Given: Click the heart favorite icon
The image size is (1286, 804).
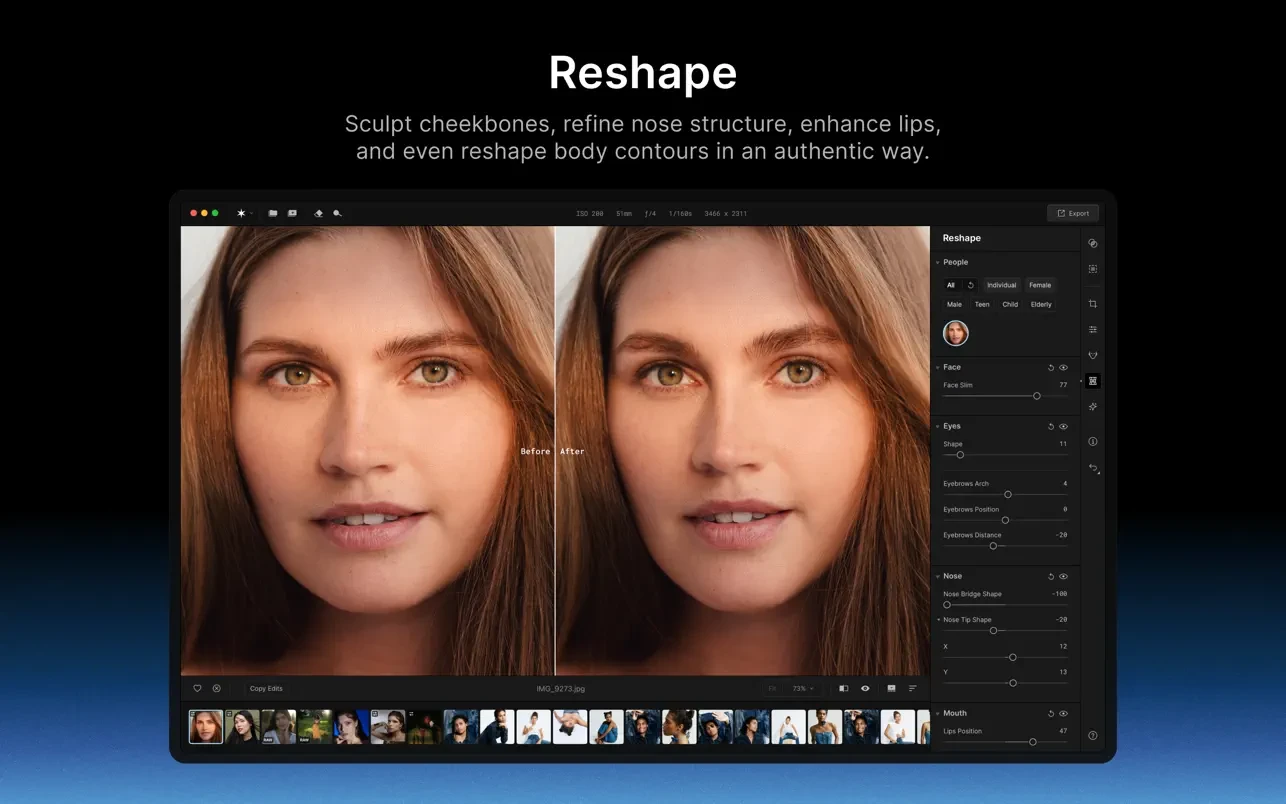Looking at the screenshot, I should click(x=197, y=688).
